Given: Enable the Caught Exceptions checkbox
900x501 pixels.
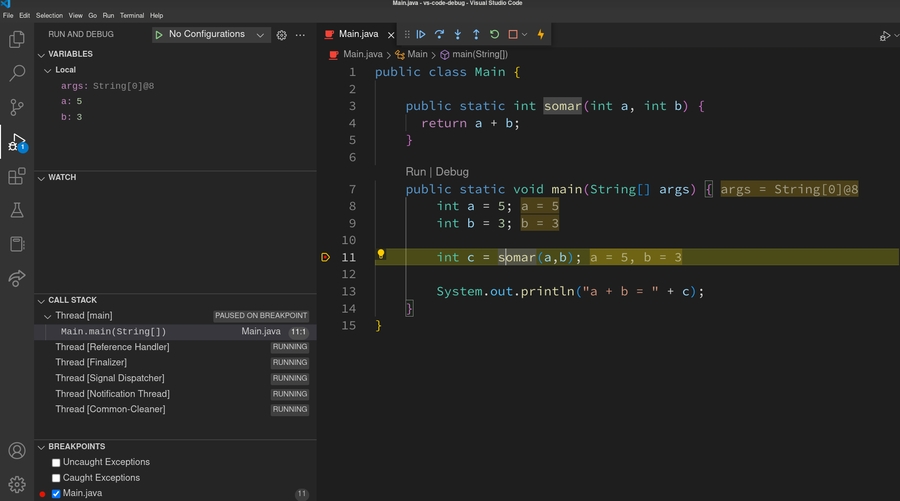Looking at the screenshot, I should (x=57, y=478).
